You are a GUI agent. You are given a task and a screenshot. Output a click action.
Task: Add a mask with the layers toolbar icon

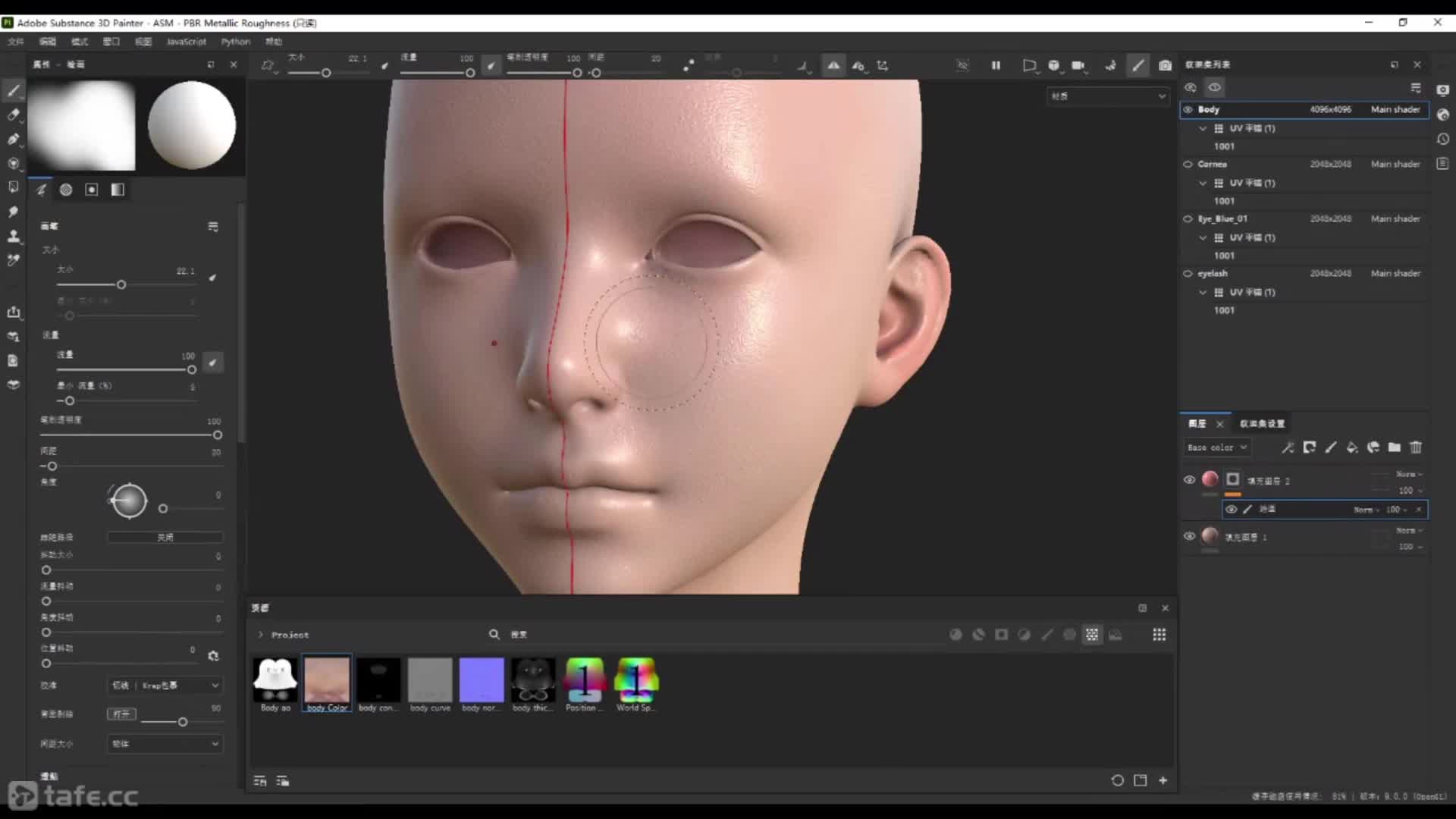(1310, 447)
